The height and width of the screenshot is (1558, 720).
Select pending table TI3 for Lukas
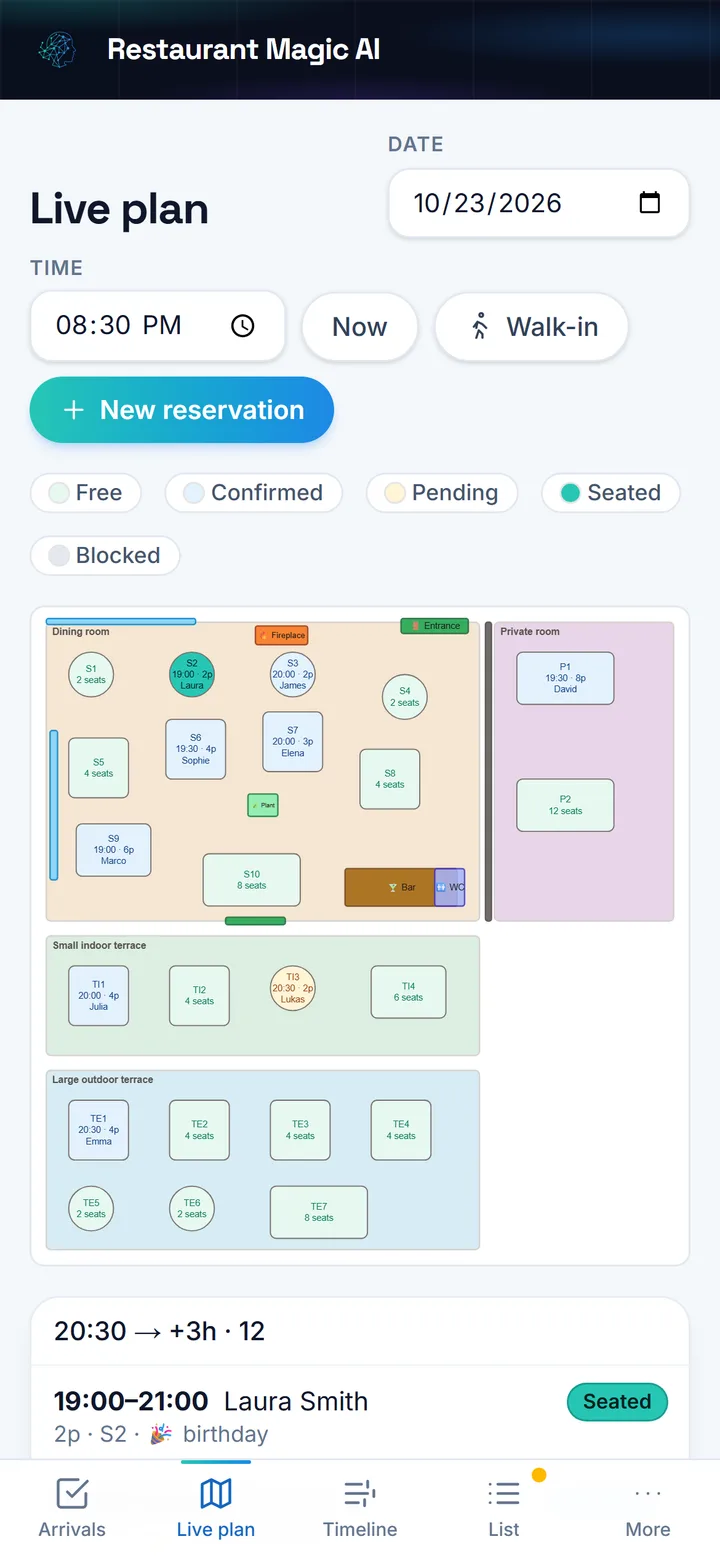coord(293,988)
